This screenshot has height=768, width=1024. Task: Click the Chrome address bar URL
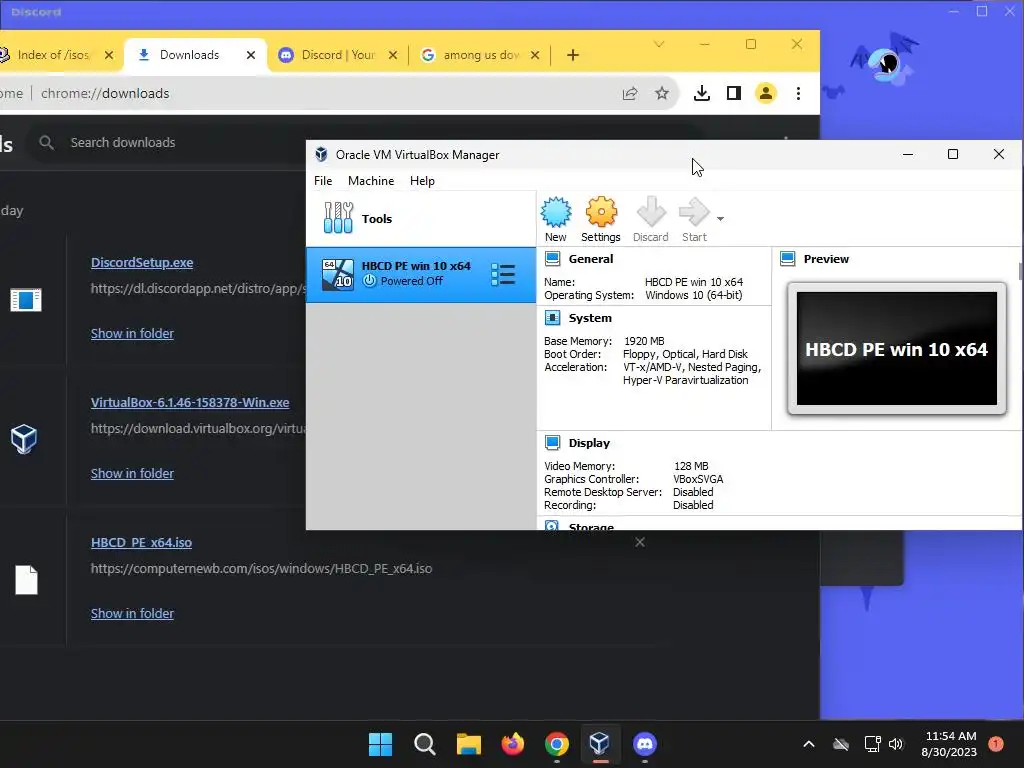(105, 93)
